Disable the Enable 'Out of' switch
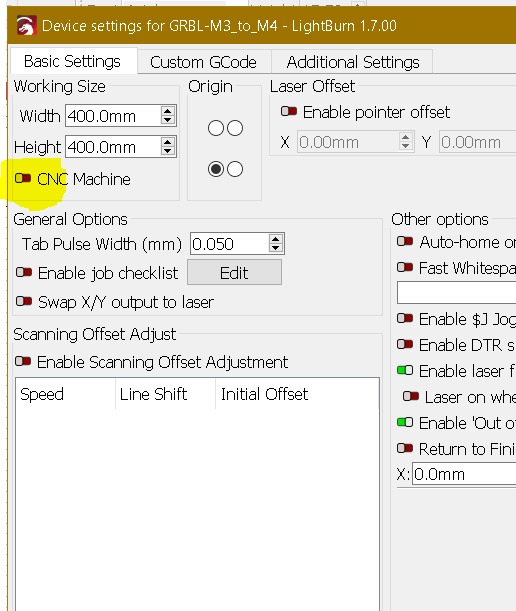Image resolution: width=516 pixels, height=611 pixels. click(405, 422)
